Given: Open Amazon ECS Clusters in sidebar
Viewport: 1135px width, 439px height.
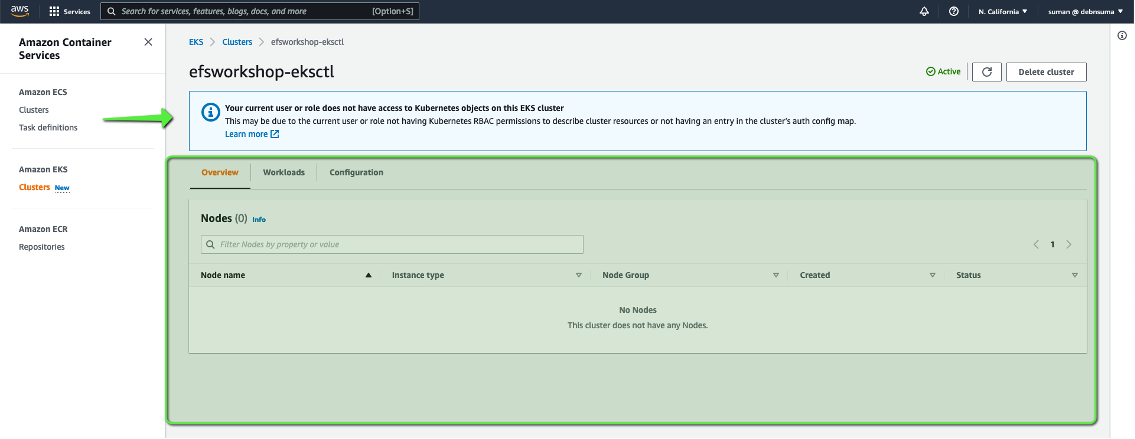Looking at the screenshot, I should click(34, 110).
